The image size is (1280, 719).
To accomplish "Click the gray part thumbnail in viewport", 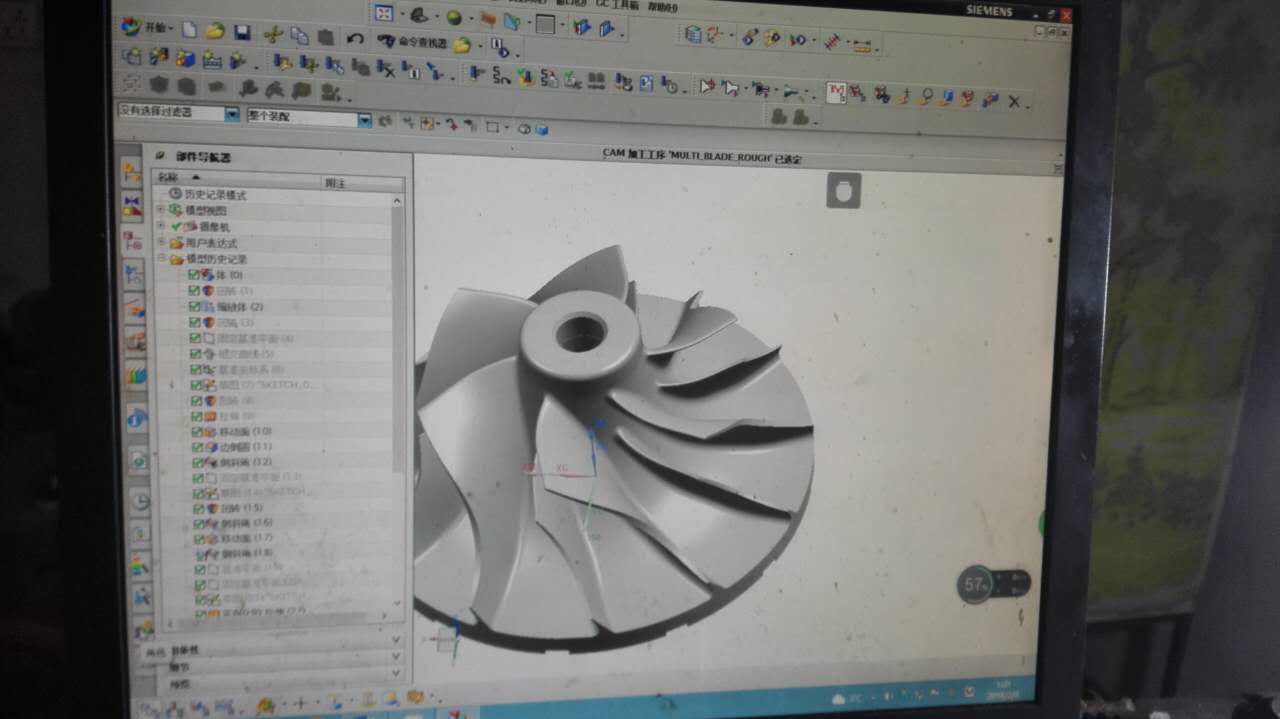I will 843,190.
